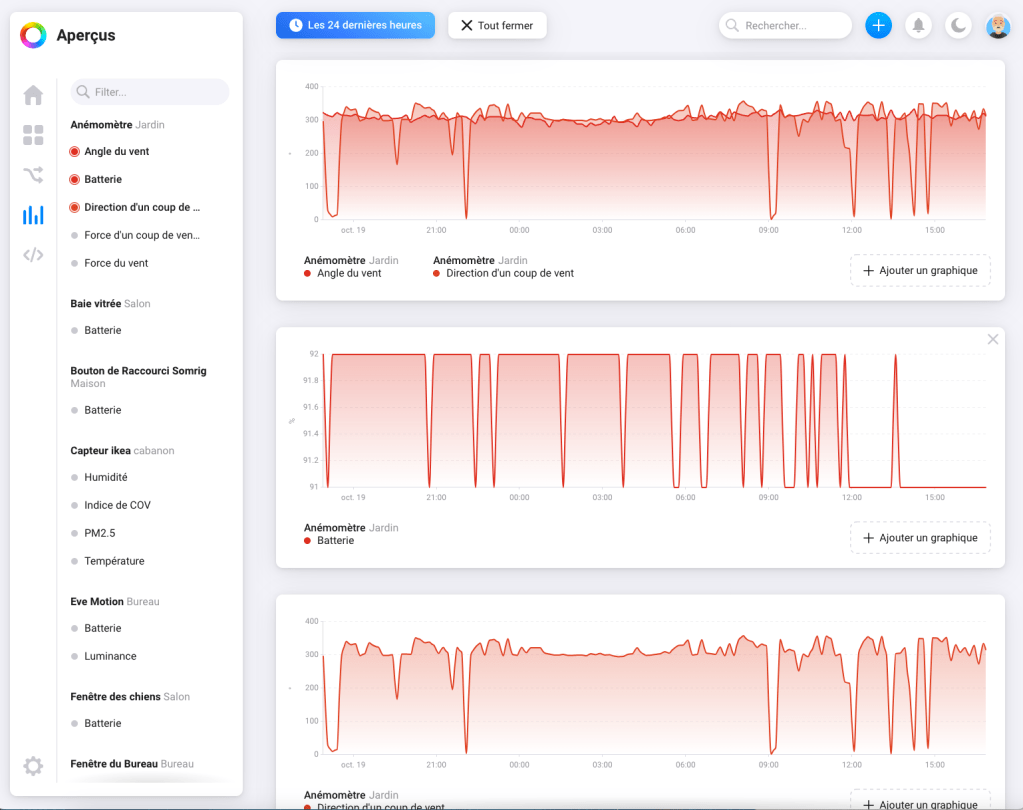Click Ajouter un graphique in first chart
Image resolution: width=1023 pixels, height=810 pixels.
click(x=920, y=271)
